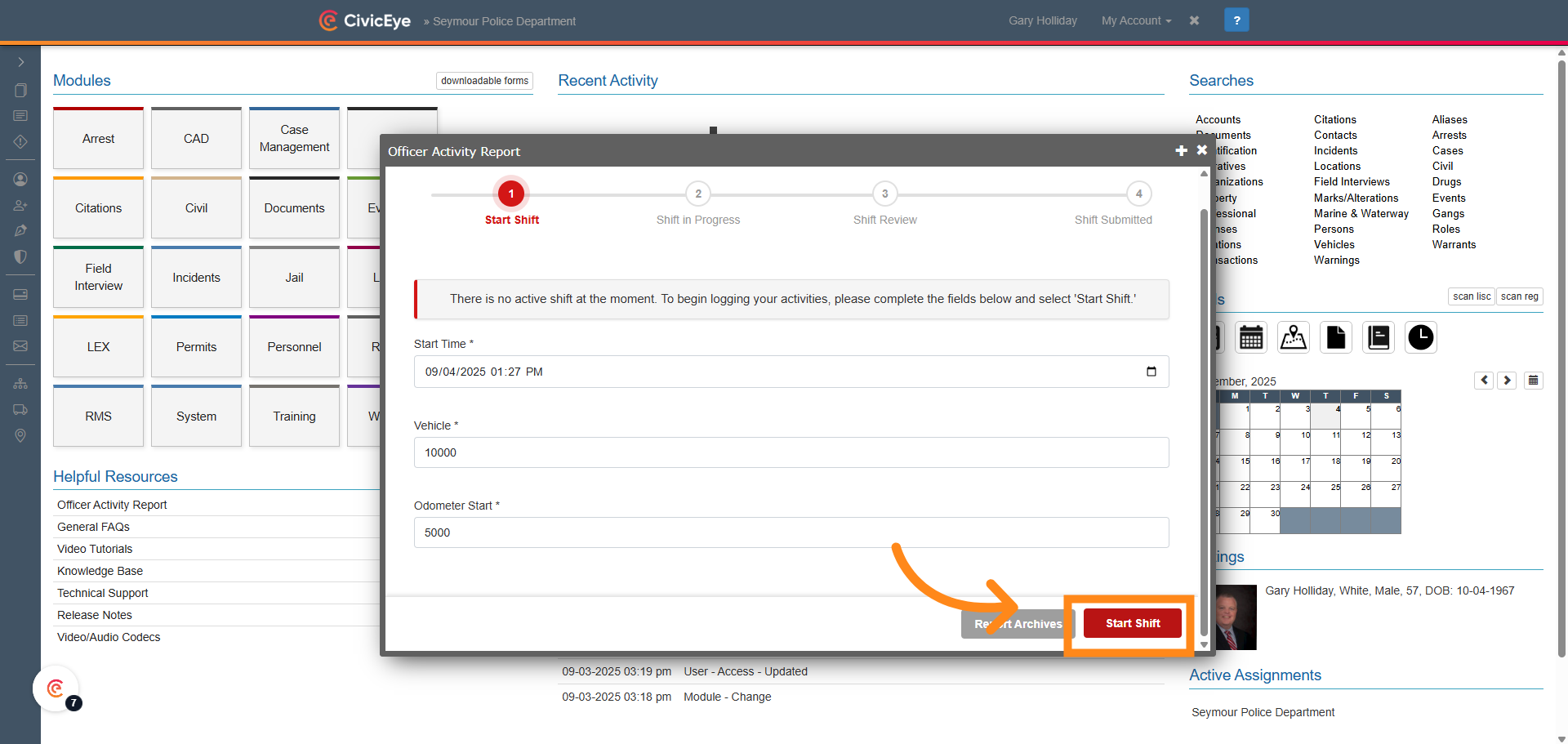
Task: Open Officer Activity Report link in Helpful Resources
Action: point(112,505)
